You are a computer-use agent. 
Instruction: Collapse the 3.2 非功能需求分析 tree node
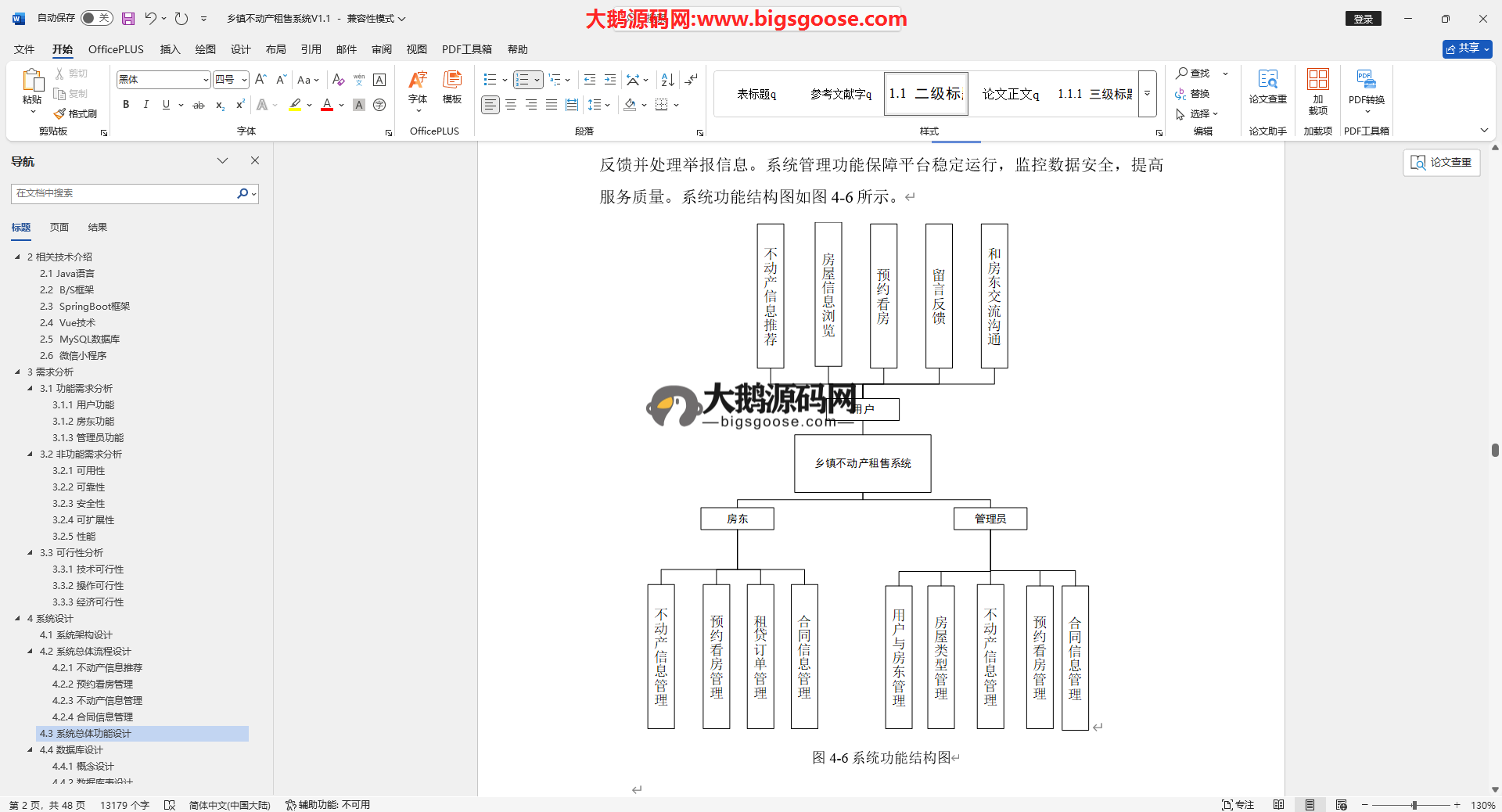coord(31,455)
